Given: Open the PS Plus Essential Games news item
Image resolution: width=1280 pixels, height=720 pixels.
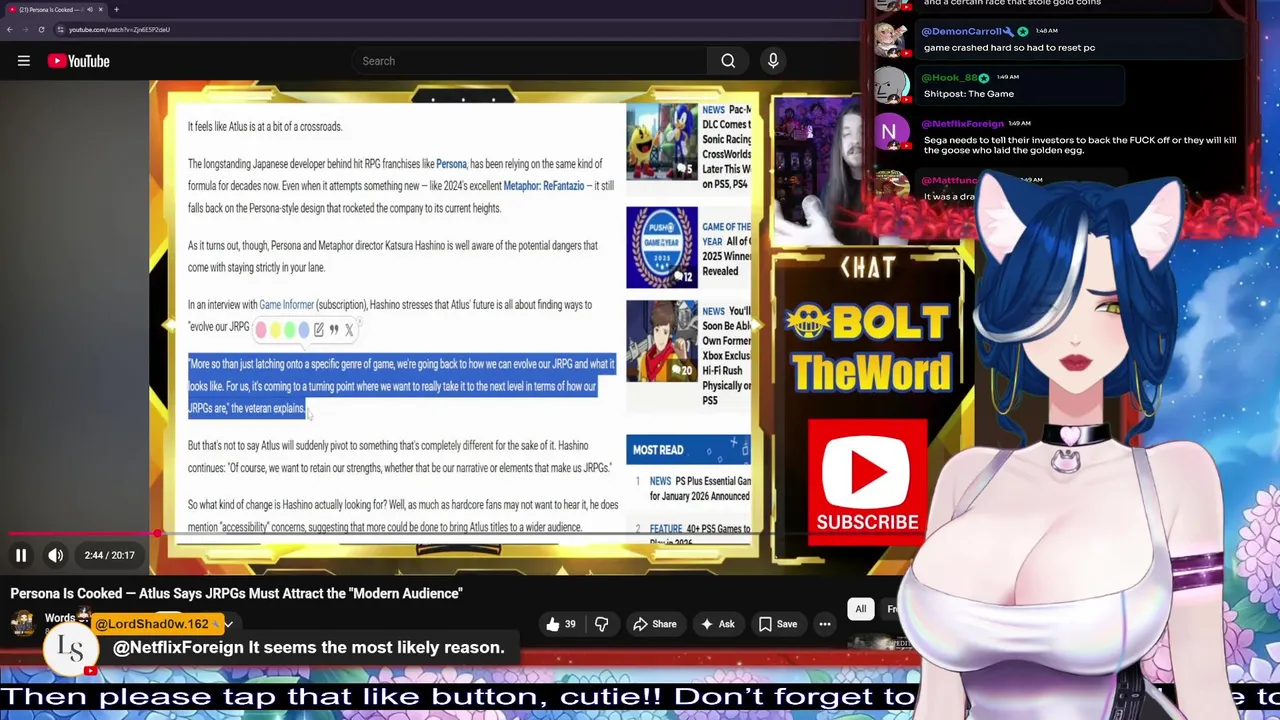Looking at the screenshot, I should point(699,488).
